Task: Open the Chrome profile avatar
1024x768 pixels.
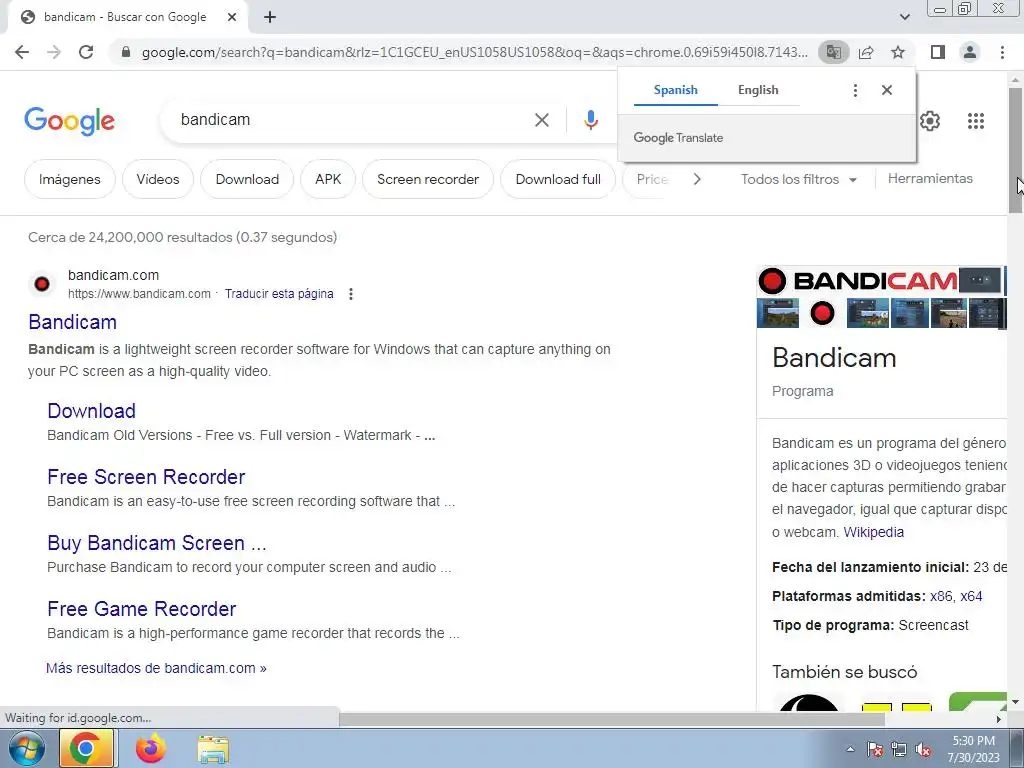Action: (970, 52)
